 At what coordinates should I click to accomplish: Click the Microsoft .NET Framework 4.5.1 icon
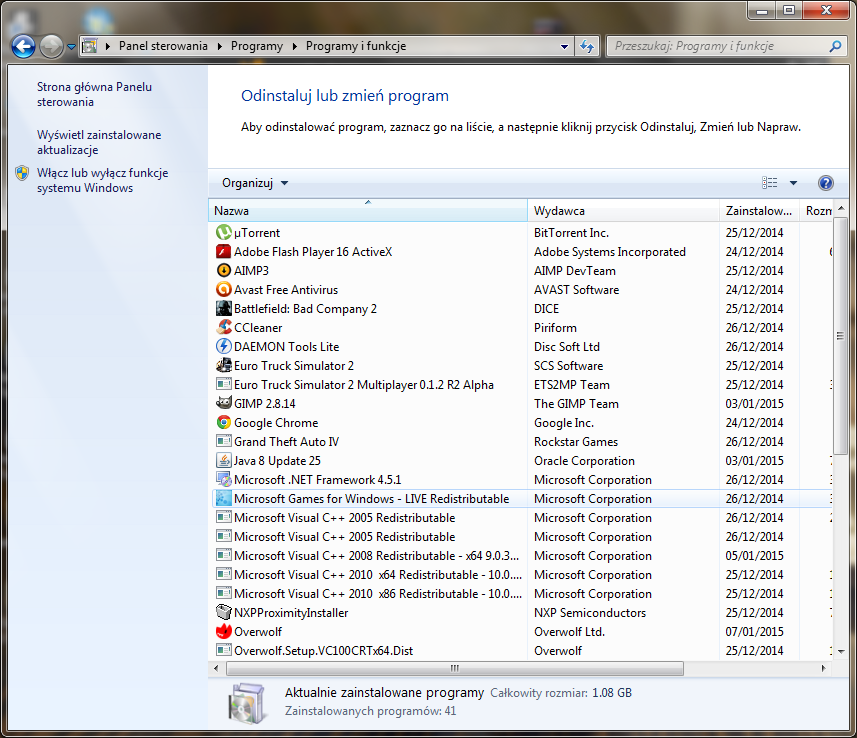tap(224, 479)
